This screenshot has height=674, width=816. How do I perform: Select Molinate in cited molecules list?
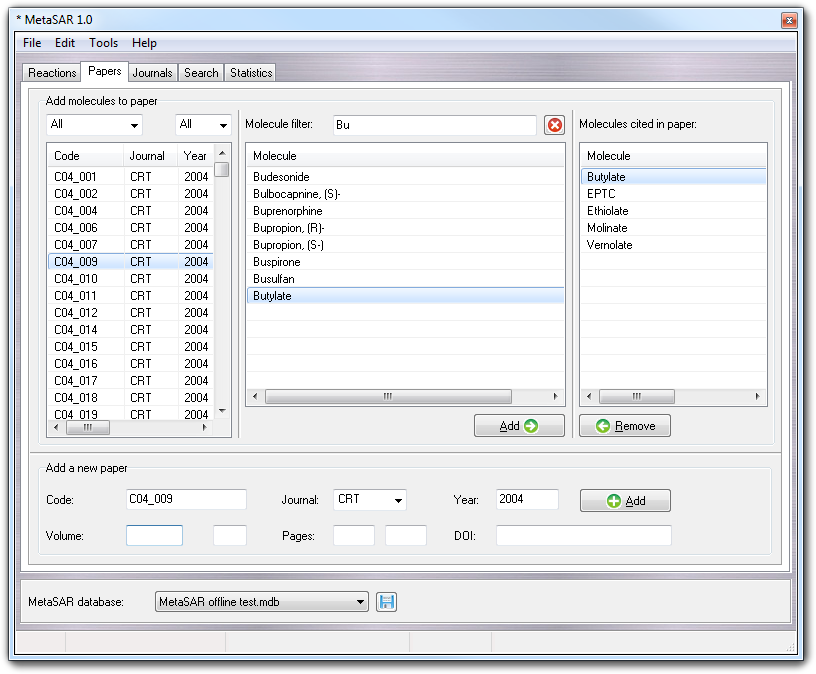[607, 228]
